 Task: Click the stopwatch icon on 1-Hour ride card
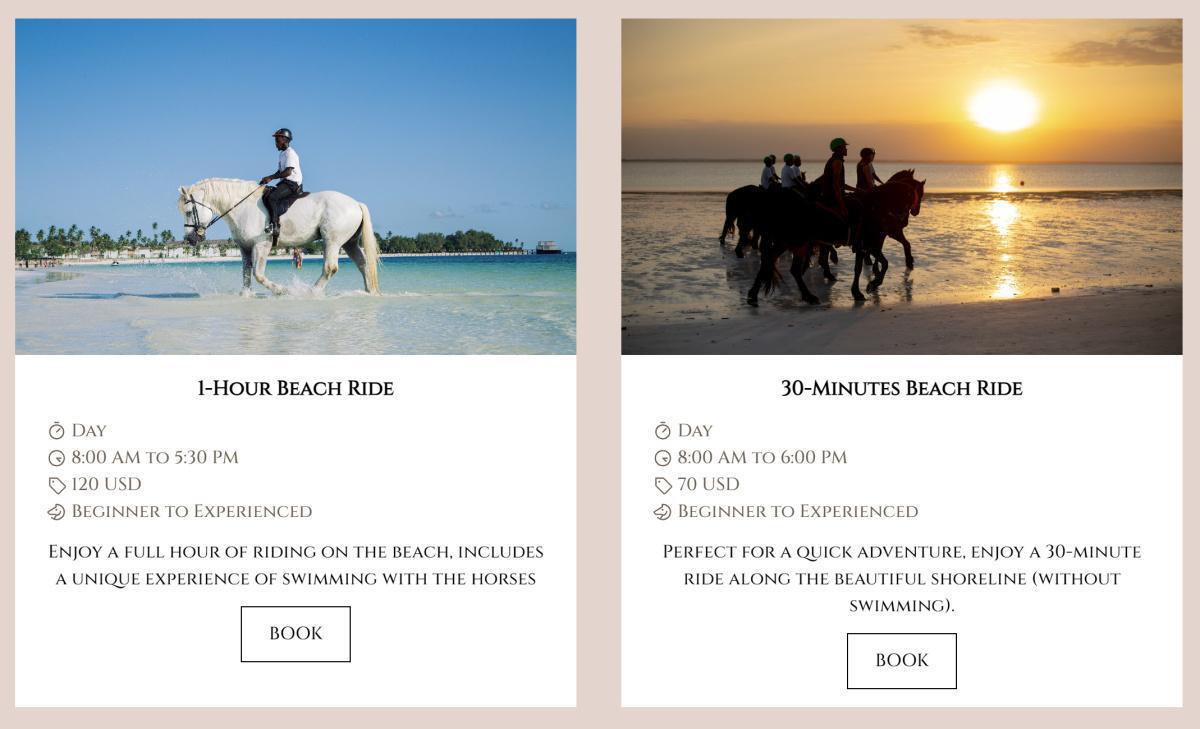click(x=56, y=431)
